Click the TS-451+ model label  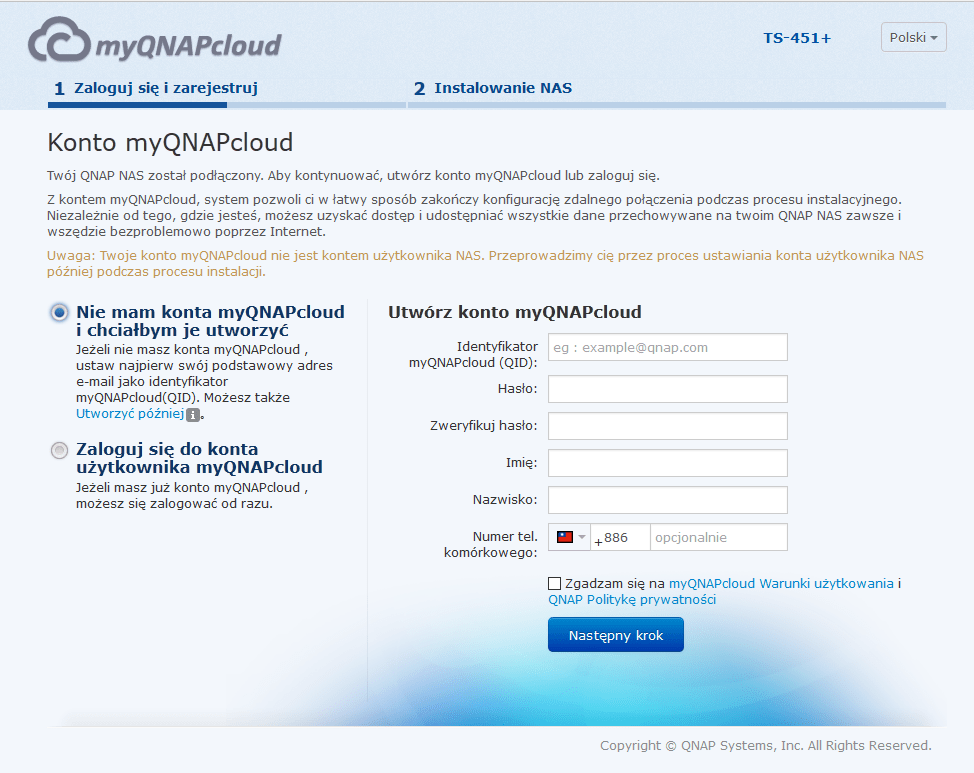[796, 38]
